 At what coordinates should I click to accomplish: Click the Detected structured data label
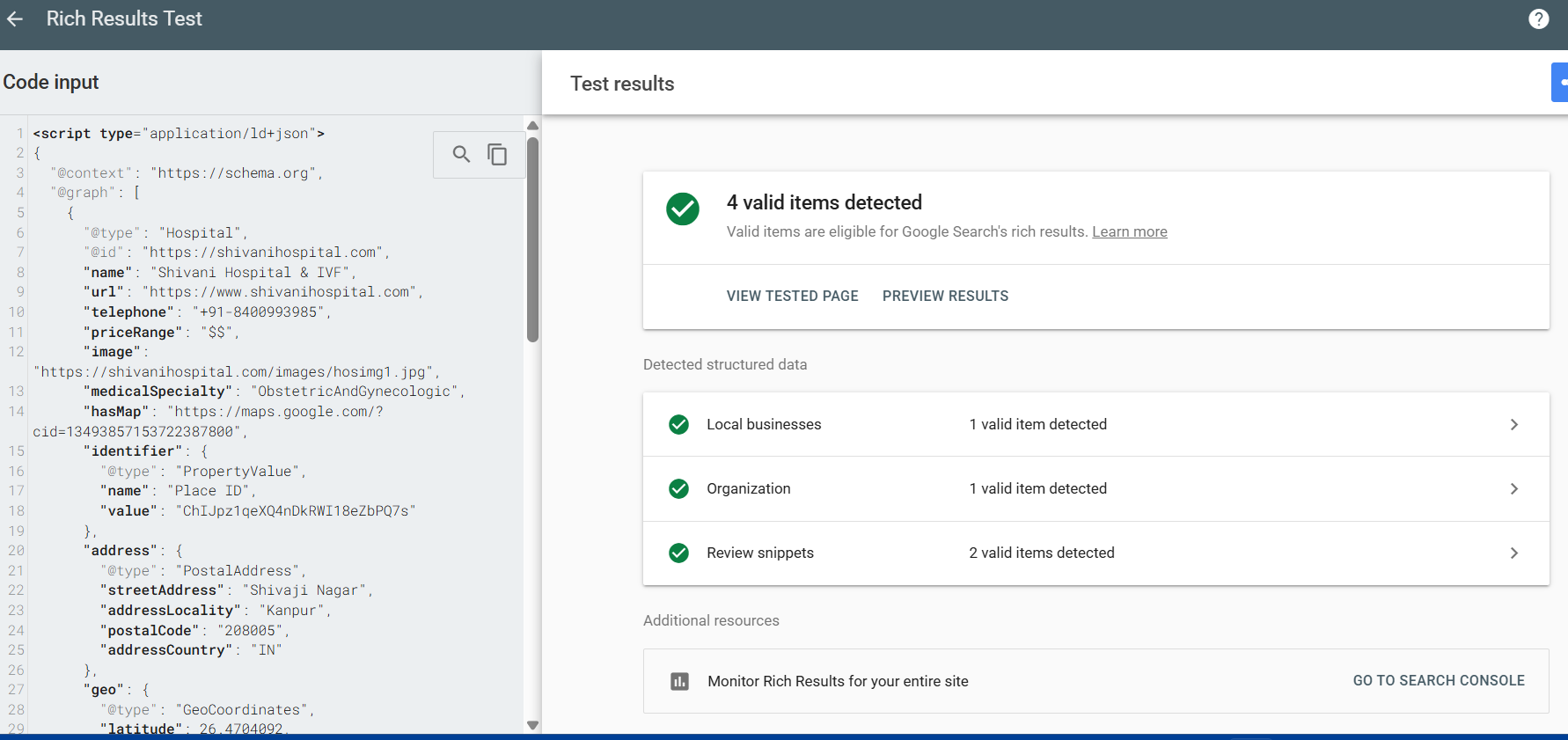click(x=725, y=364)
